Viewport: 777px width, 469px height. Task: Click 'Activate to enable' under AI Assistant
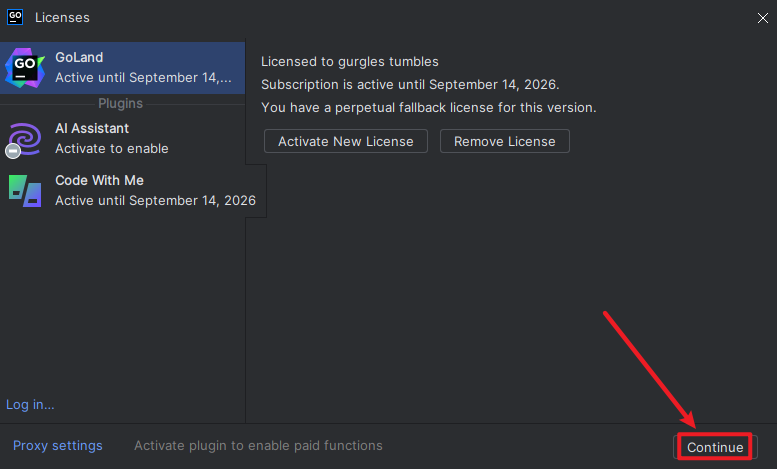[x=112, y=149]
